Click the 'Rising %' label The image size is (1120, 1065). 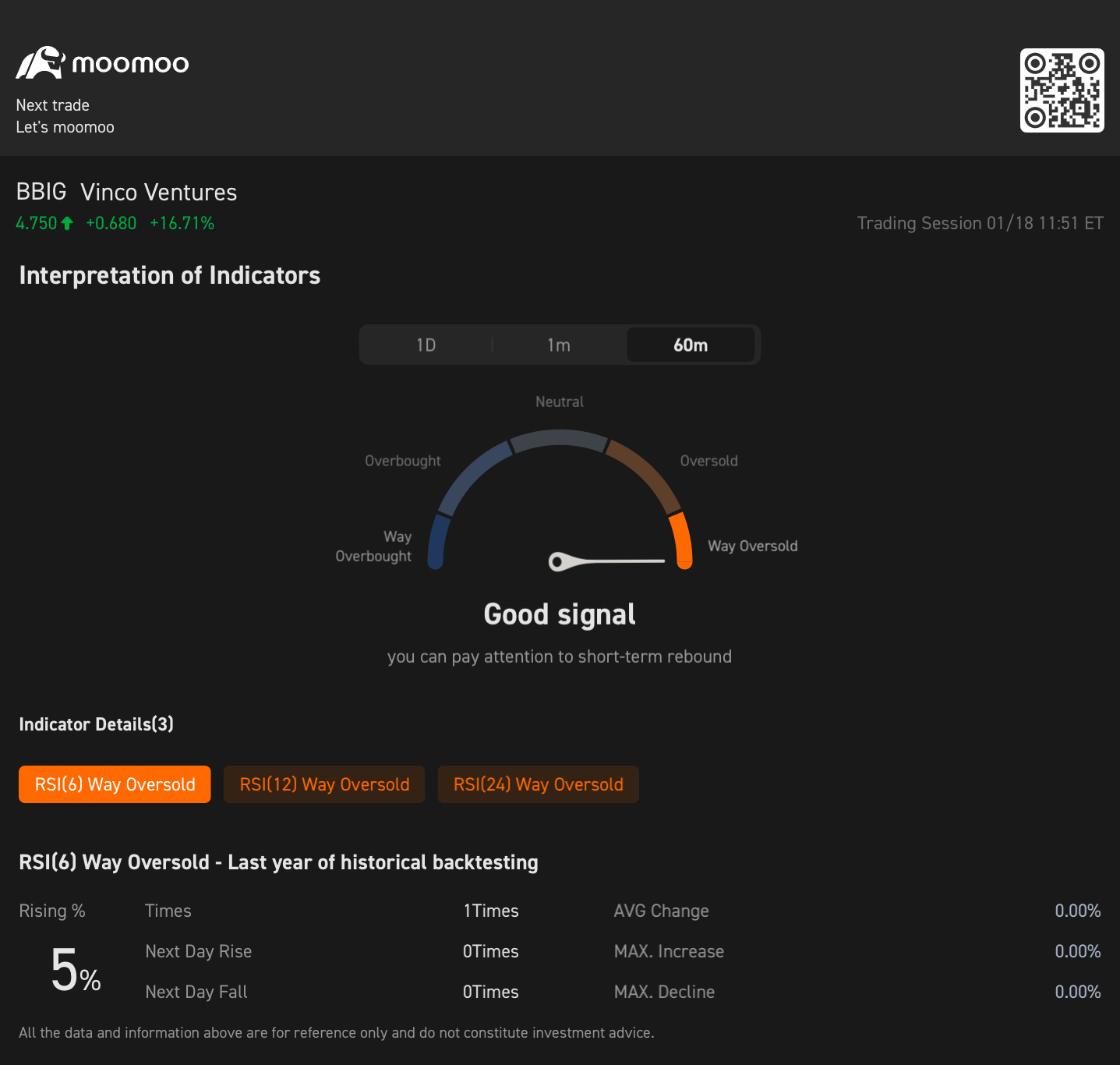52,911
